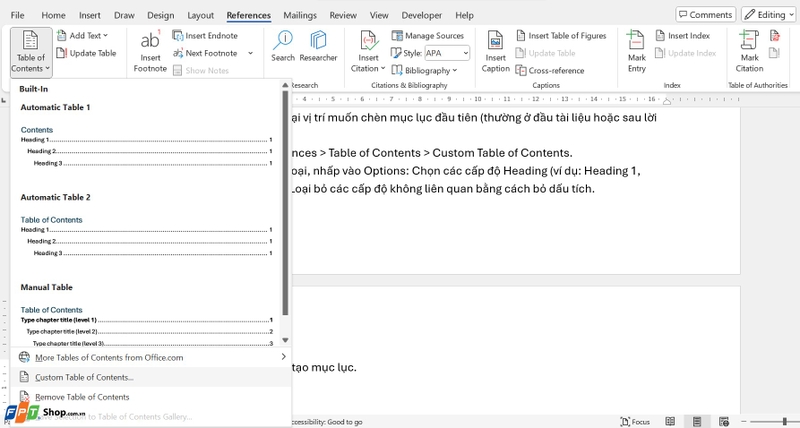Click Update Table in Table of Contents group
The width and height of the screenshot is (800, 428).
[86, 53]
